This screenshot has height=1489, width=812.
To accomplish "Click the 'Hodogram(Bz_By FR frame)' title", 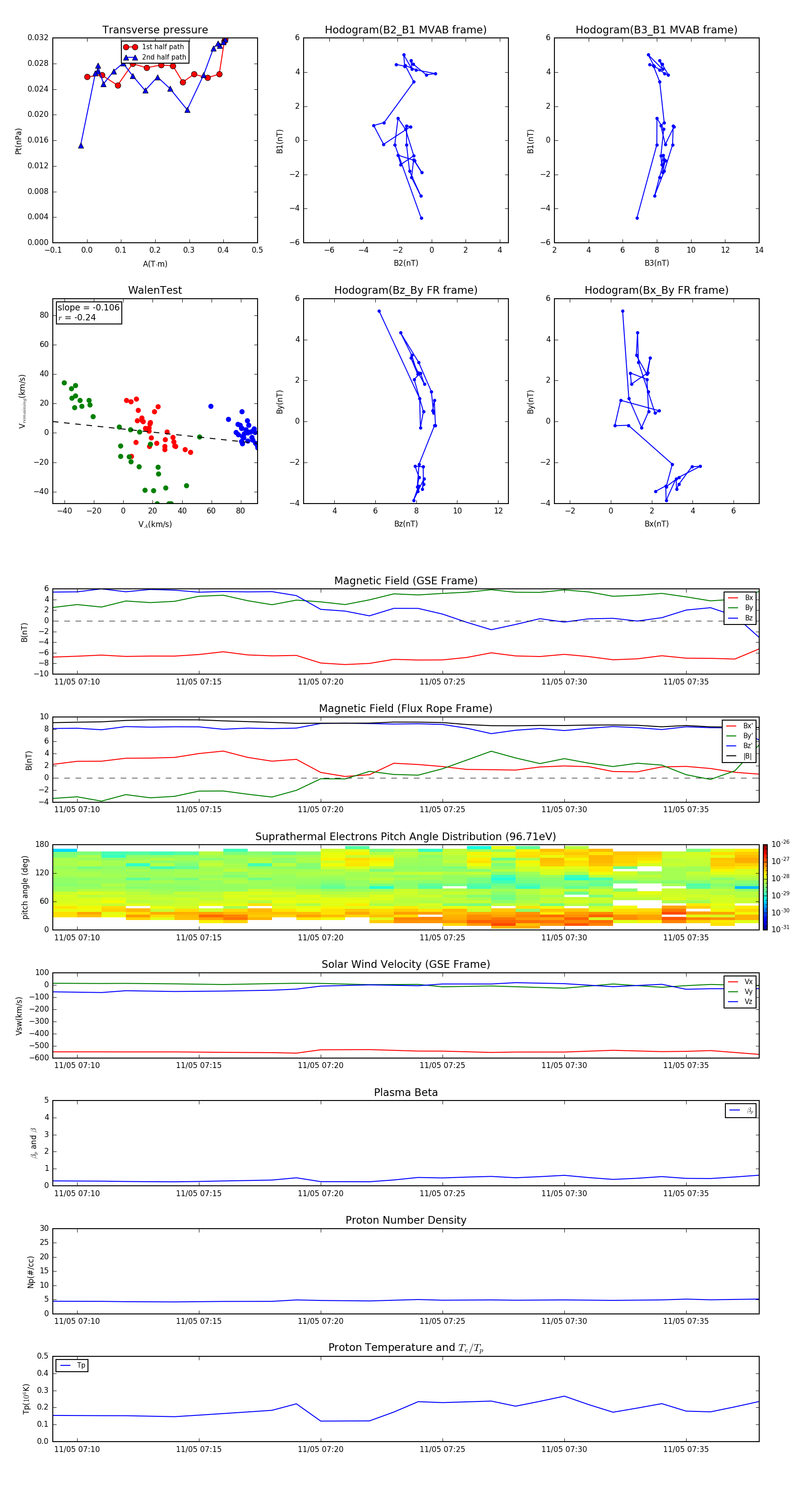I will [406, 290].
